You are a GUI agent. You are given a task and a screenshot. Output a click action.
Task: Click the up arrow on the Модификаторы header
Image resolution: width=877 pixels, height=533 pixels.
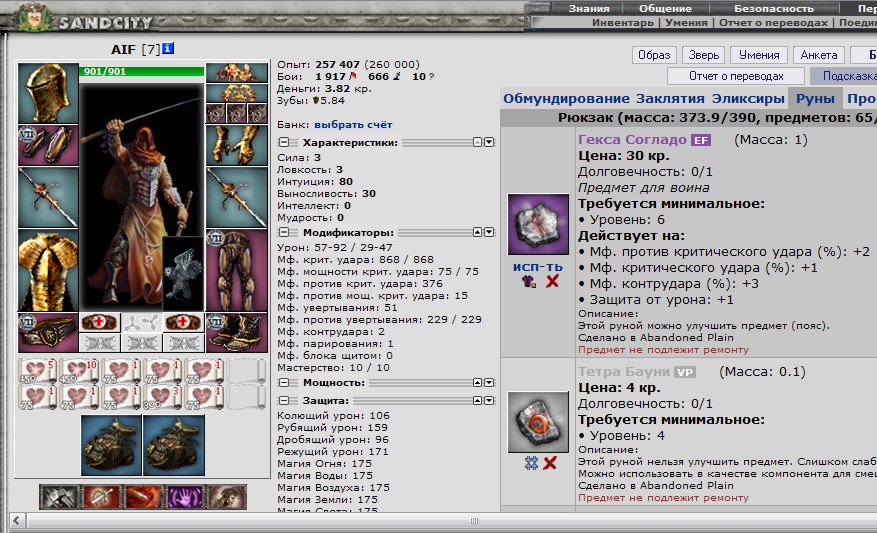(478, 232)
